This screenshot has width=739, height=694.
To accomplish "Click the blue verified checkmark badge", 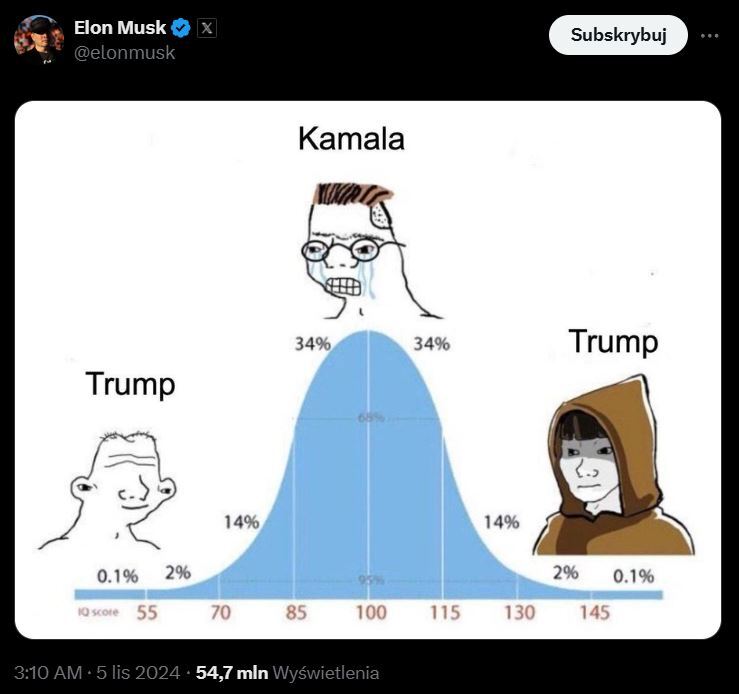I will coord(181,28).
